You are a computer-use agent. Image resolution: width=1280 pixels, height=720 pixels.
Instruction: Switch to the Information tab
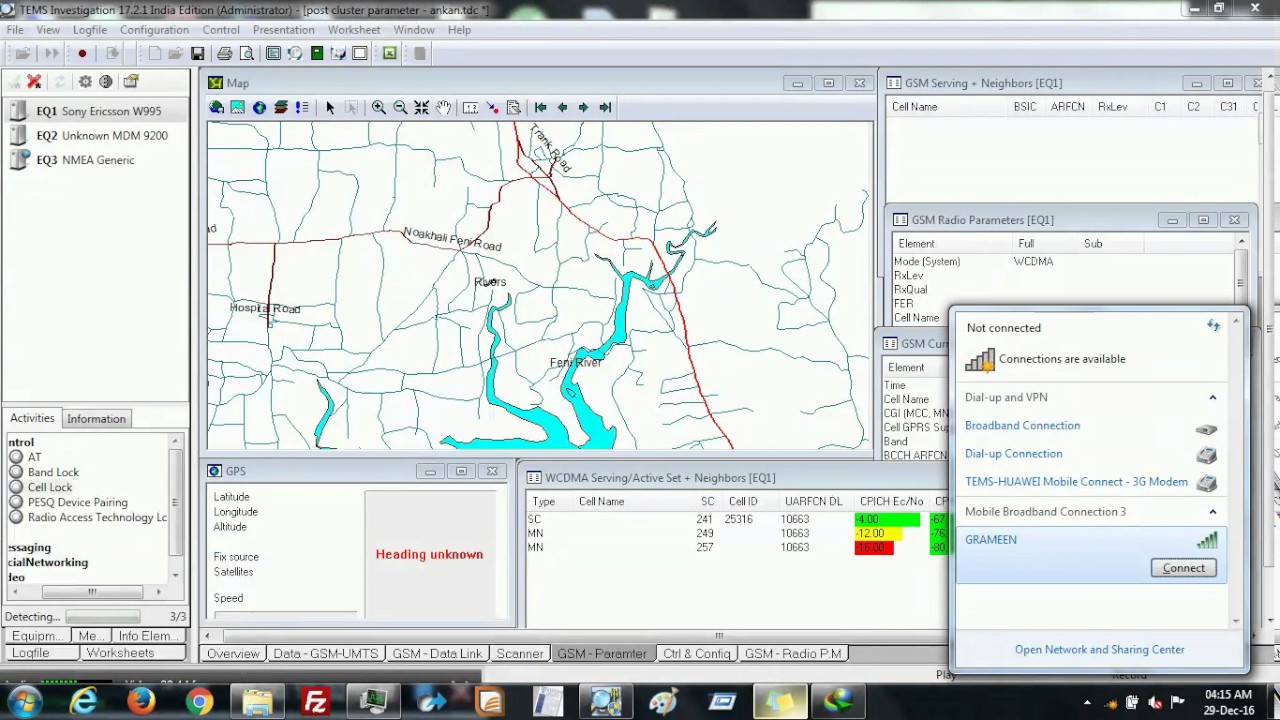tap(96, 419)
